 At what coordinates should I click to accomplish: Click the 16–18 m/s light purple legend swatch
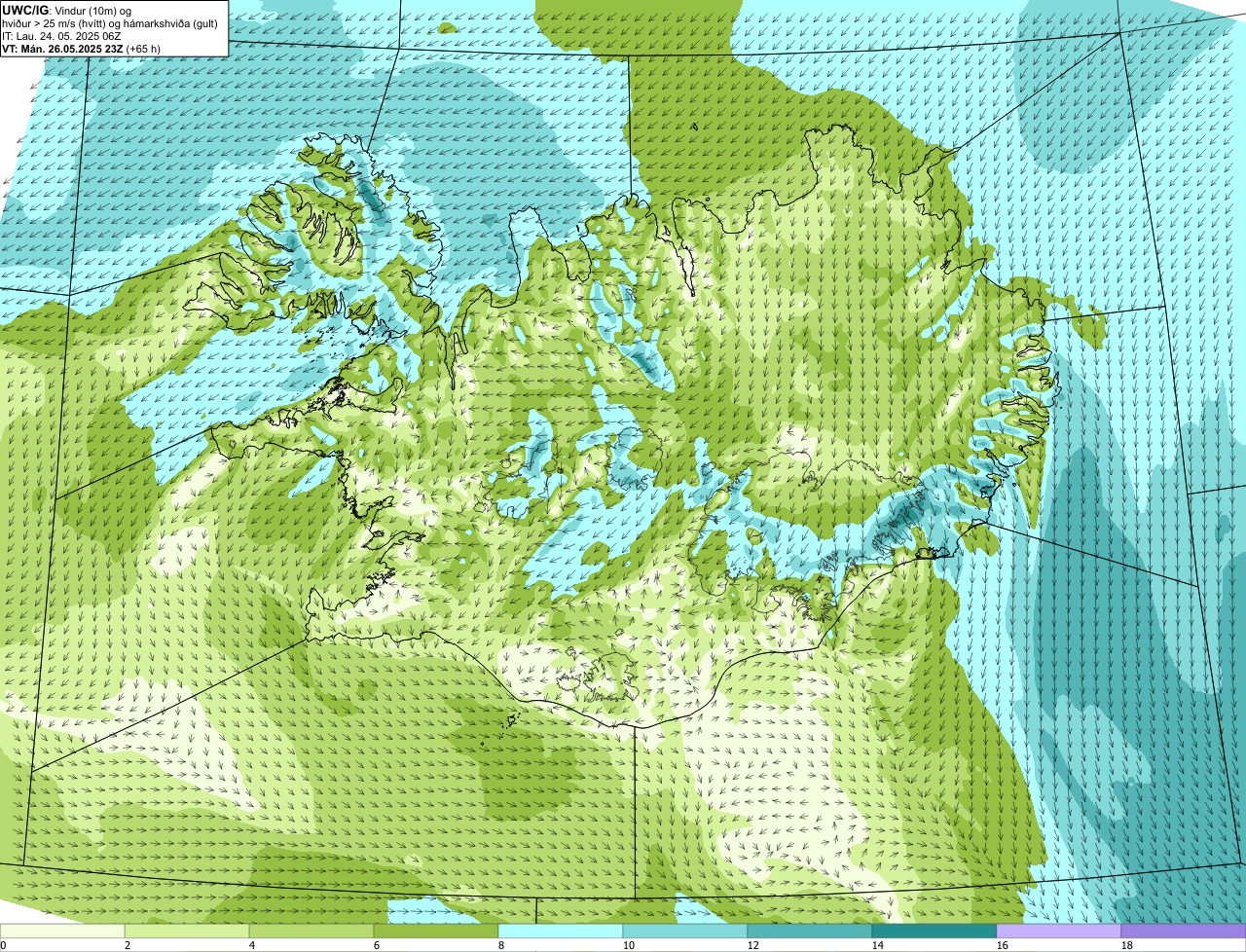point(1059,932)
